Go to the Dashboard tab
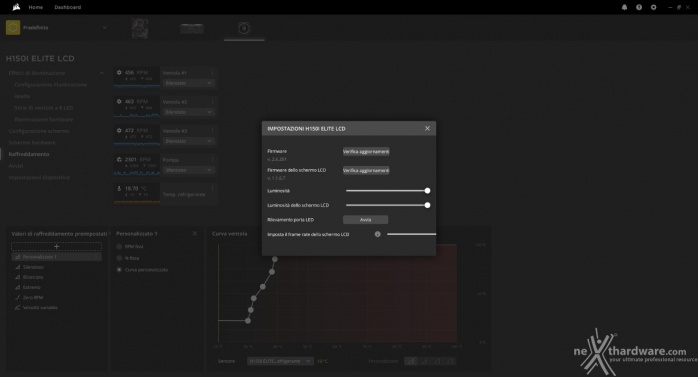Screen dimensions: 698x377 pyautogui.click(x=68, y=7)
